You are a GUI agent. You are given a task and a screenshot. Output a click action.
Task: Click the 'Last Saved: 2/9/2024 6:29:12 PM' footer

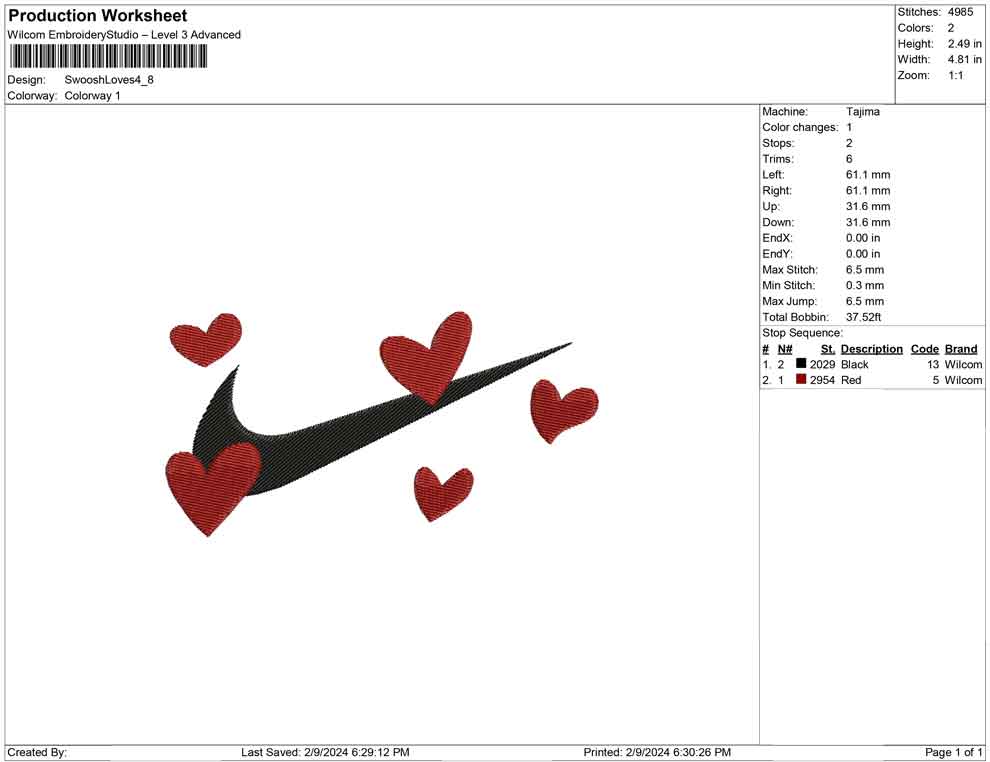325,752
